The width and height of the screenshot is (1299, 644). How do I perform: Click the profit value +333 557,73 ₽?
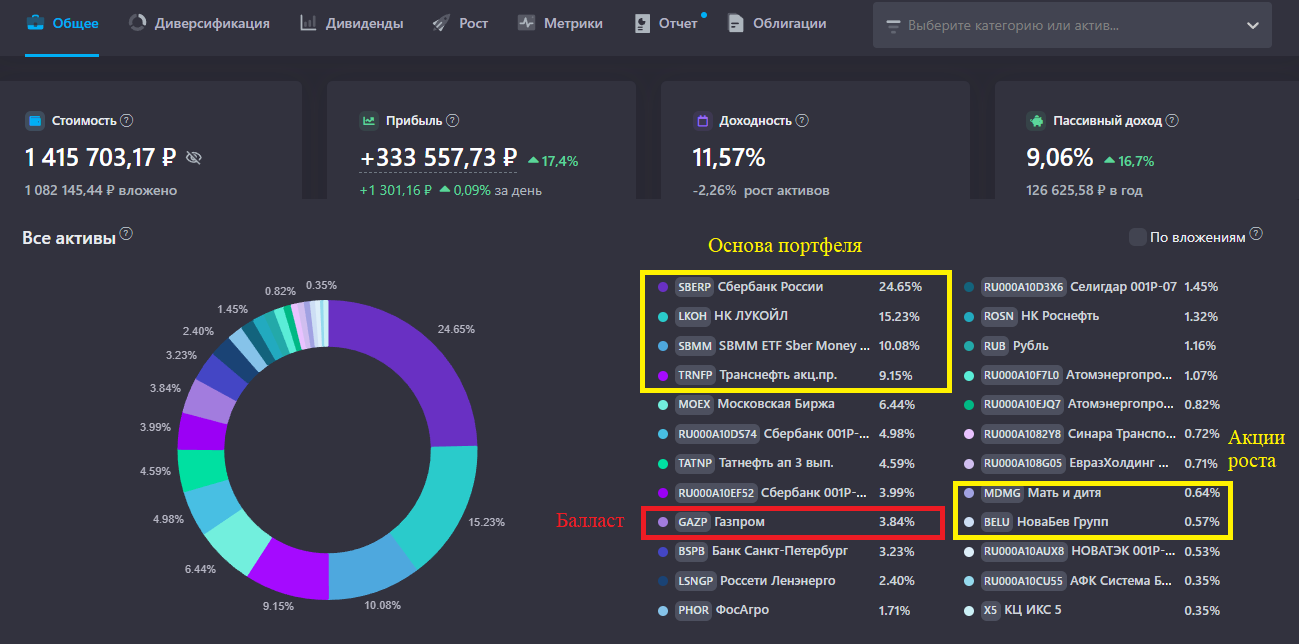(438, 158)
